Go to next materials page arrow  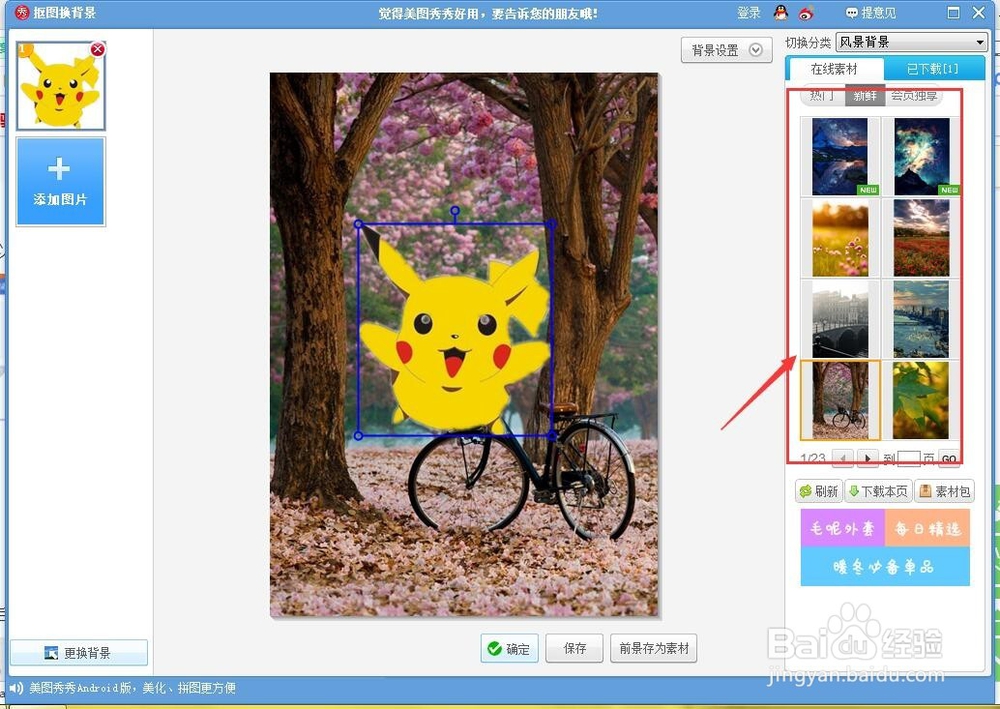[x=867, y=458]
